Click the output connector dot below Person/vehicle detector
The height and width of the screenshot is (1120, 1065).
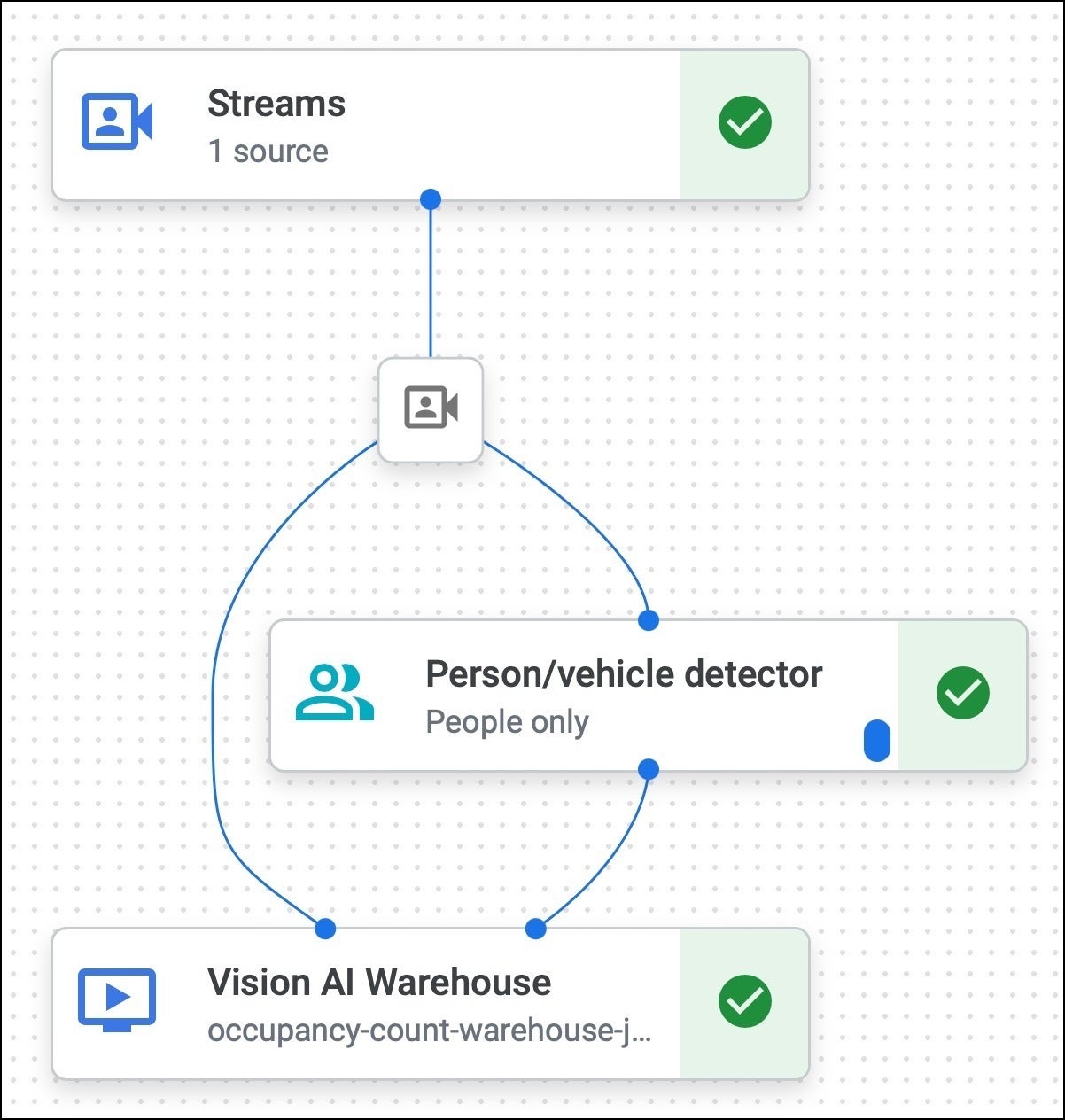649,769
